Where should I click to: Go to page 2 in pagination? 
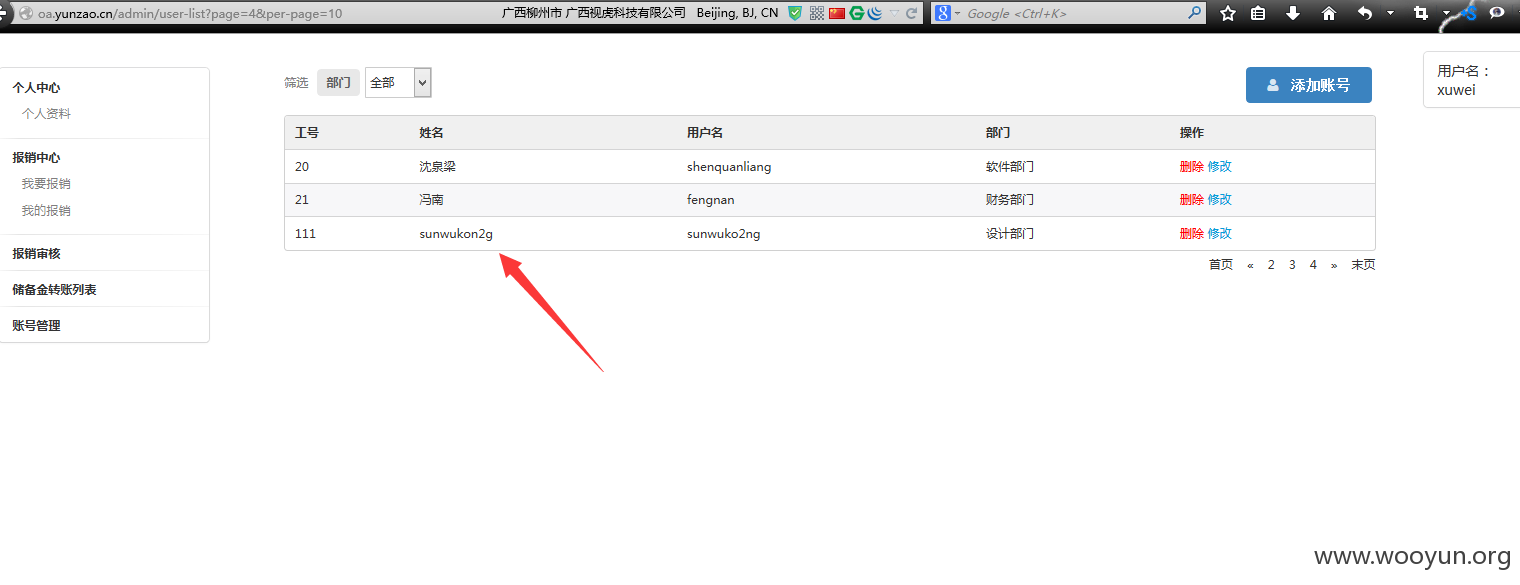click(1271, 265)
